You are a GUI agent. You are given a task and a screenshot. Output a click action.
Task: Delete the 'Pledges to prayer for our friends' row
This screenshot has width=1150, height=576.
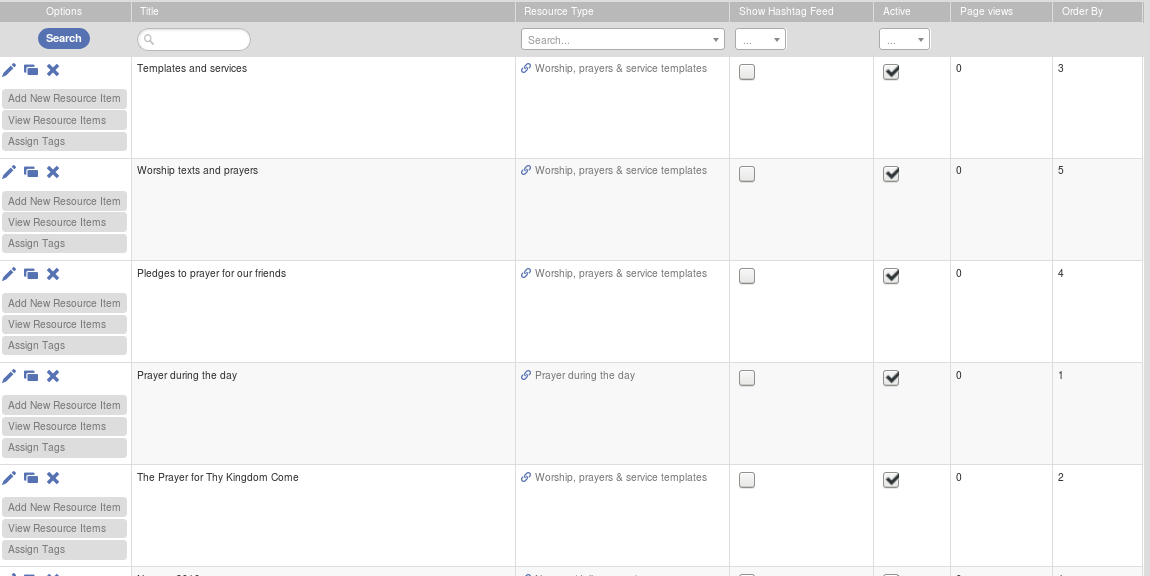coord(53,274)
